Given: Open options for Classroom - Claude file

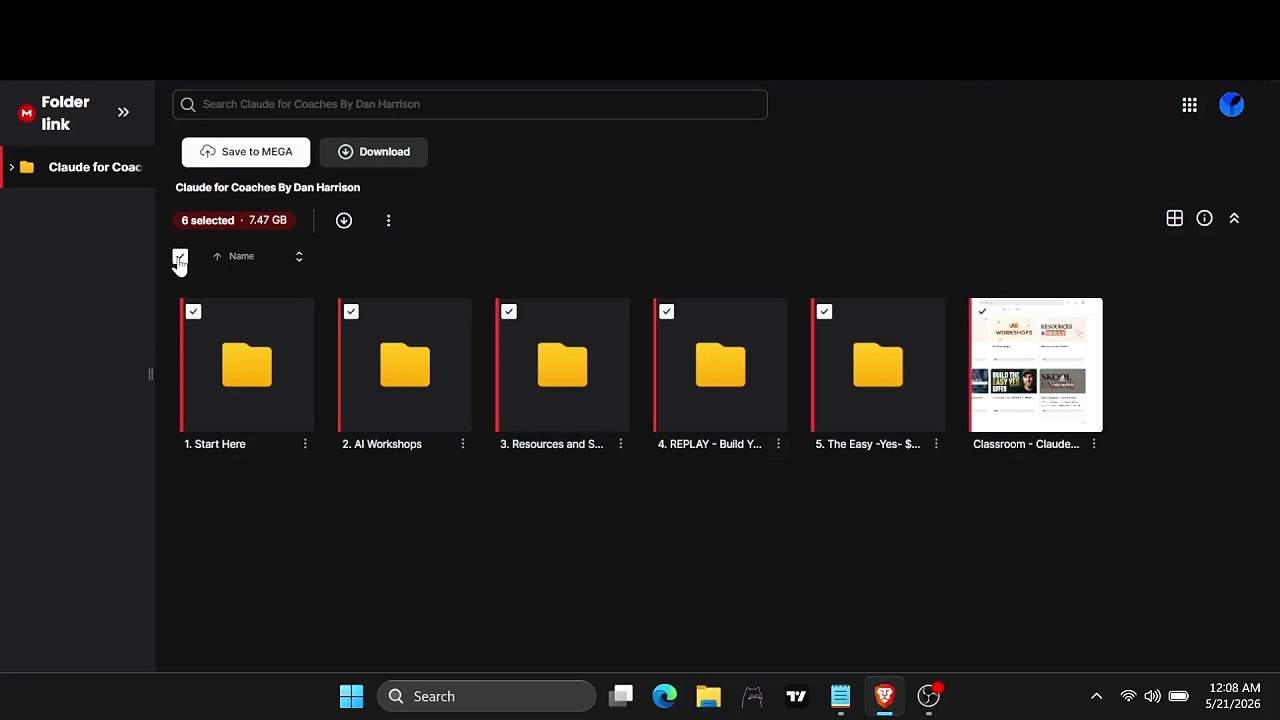Looking at the screenshot, I should tap(1093, 444).
